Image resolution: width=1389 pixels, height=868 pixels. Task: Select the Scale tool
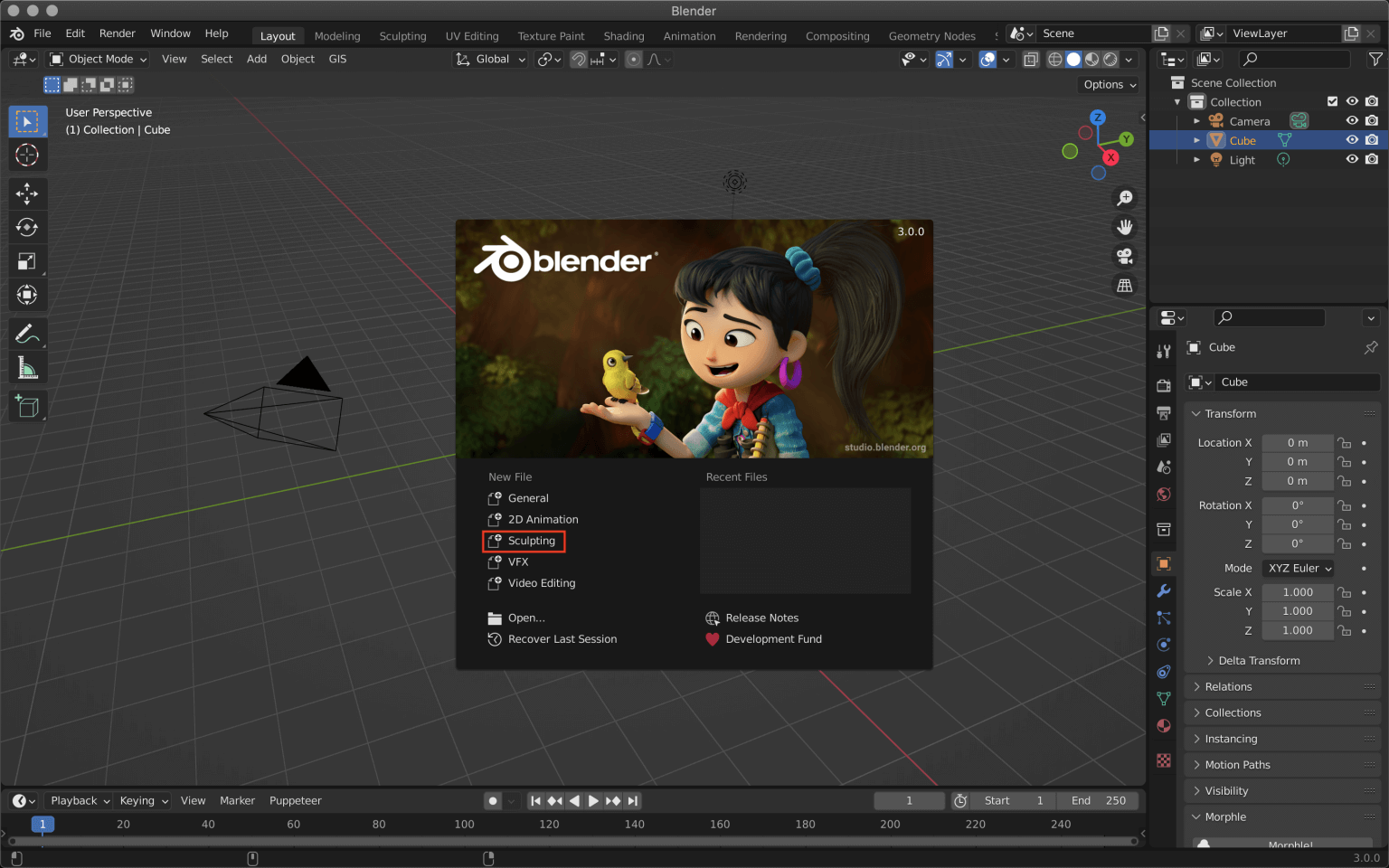point(27,260)
